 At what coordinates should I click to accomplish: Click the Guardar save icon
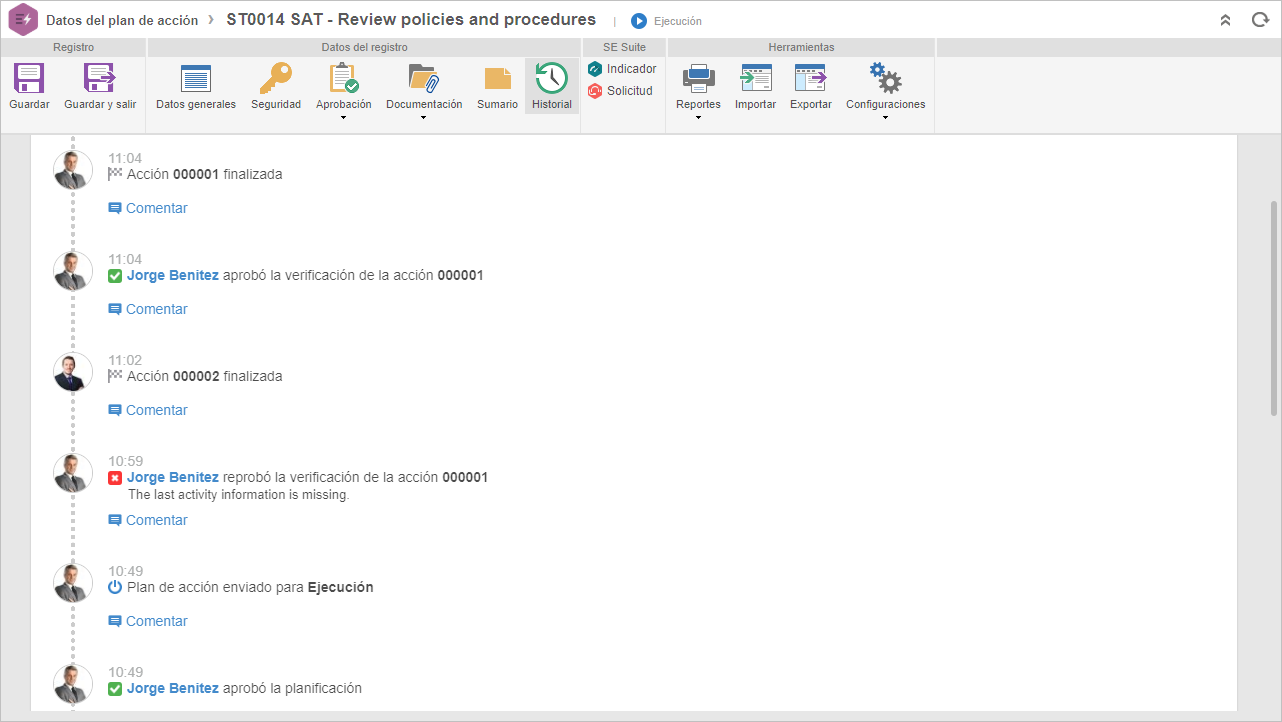[29, 78]
